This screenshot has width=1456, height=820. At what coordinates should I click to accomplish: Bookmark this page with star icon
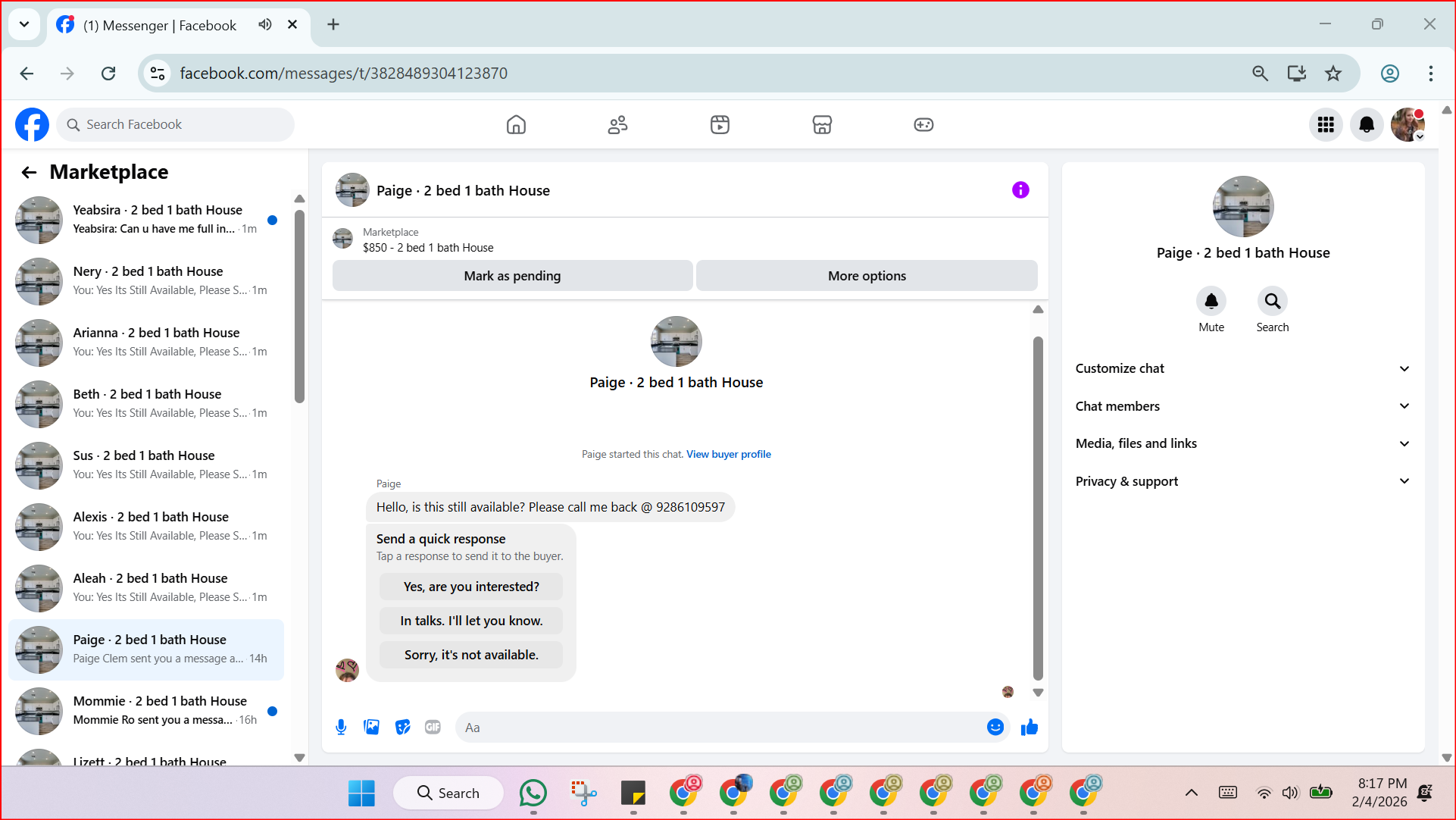point(1333,74)
